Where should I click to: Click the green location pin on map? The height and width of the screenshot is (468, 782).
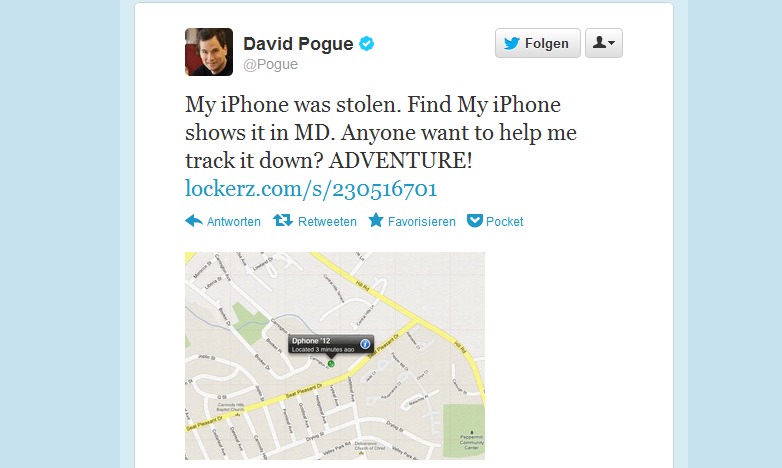[x=331, y=364]
